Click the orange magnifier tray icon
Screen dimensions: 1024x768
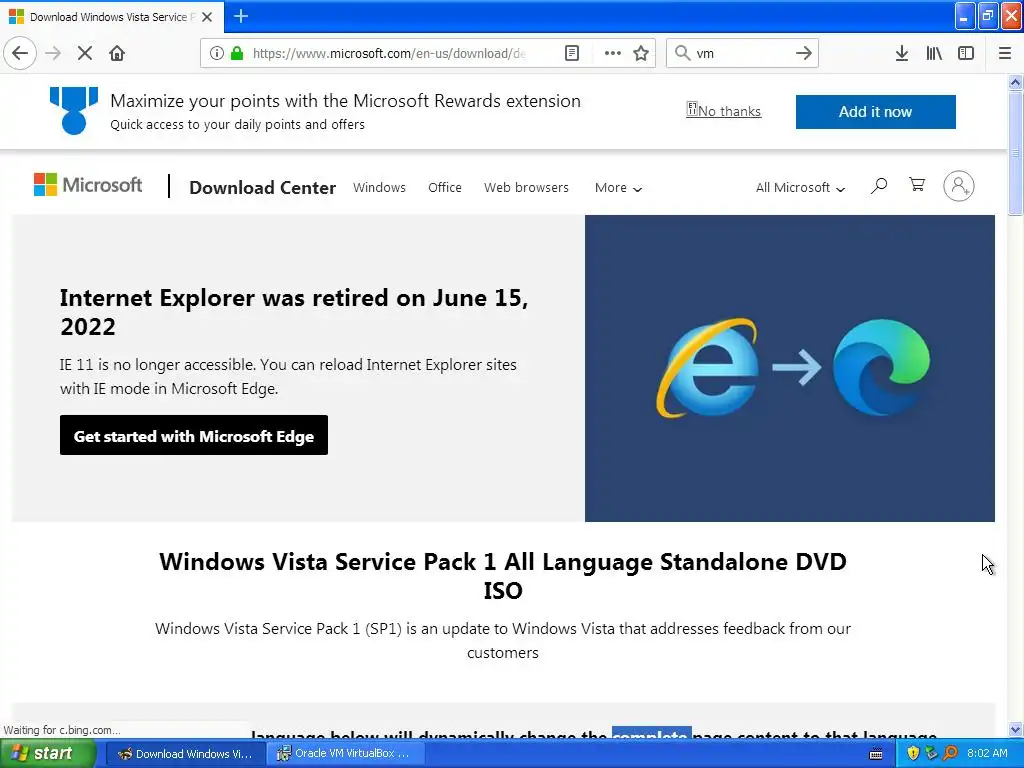point(951,754)
